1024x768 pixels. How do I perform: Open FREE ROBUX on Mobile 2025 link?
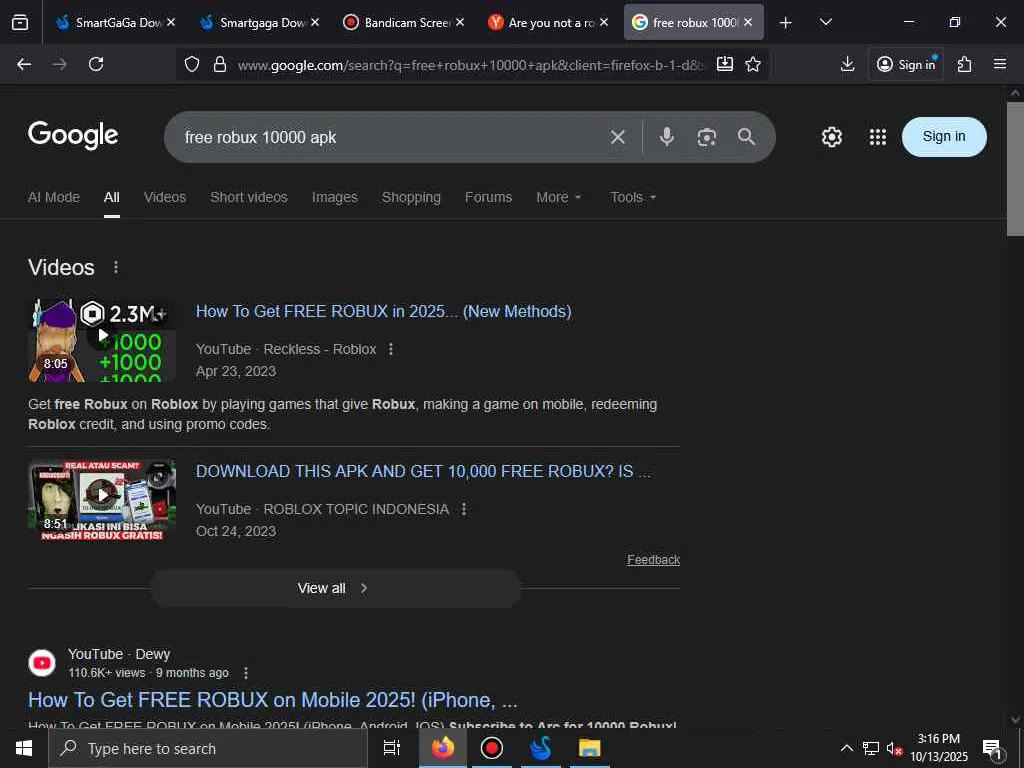pos(272,700)
